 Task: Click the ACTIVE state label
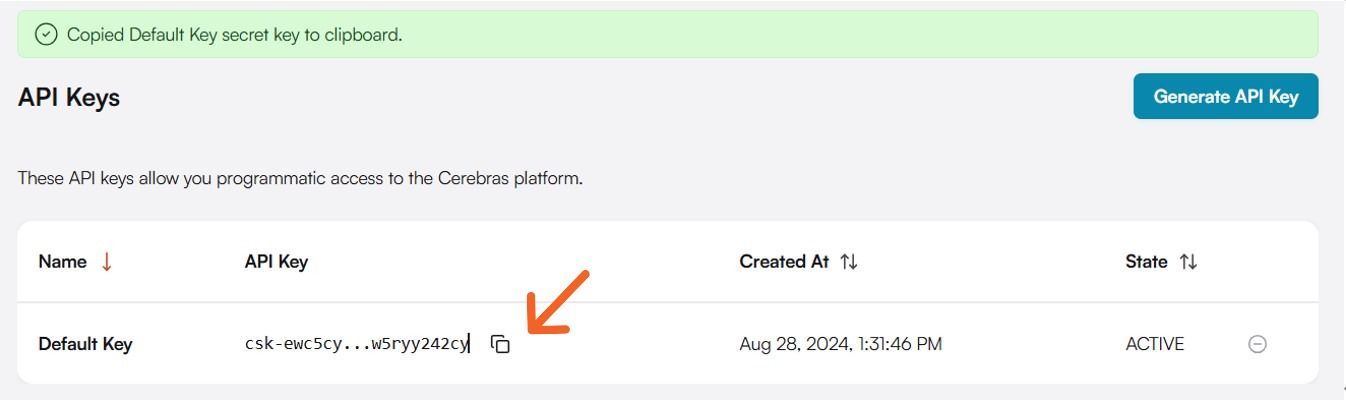[1154, 344]
